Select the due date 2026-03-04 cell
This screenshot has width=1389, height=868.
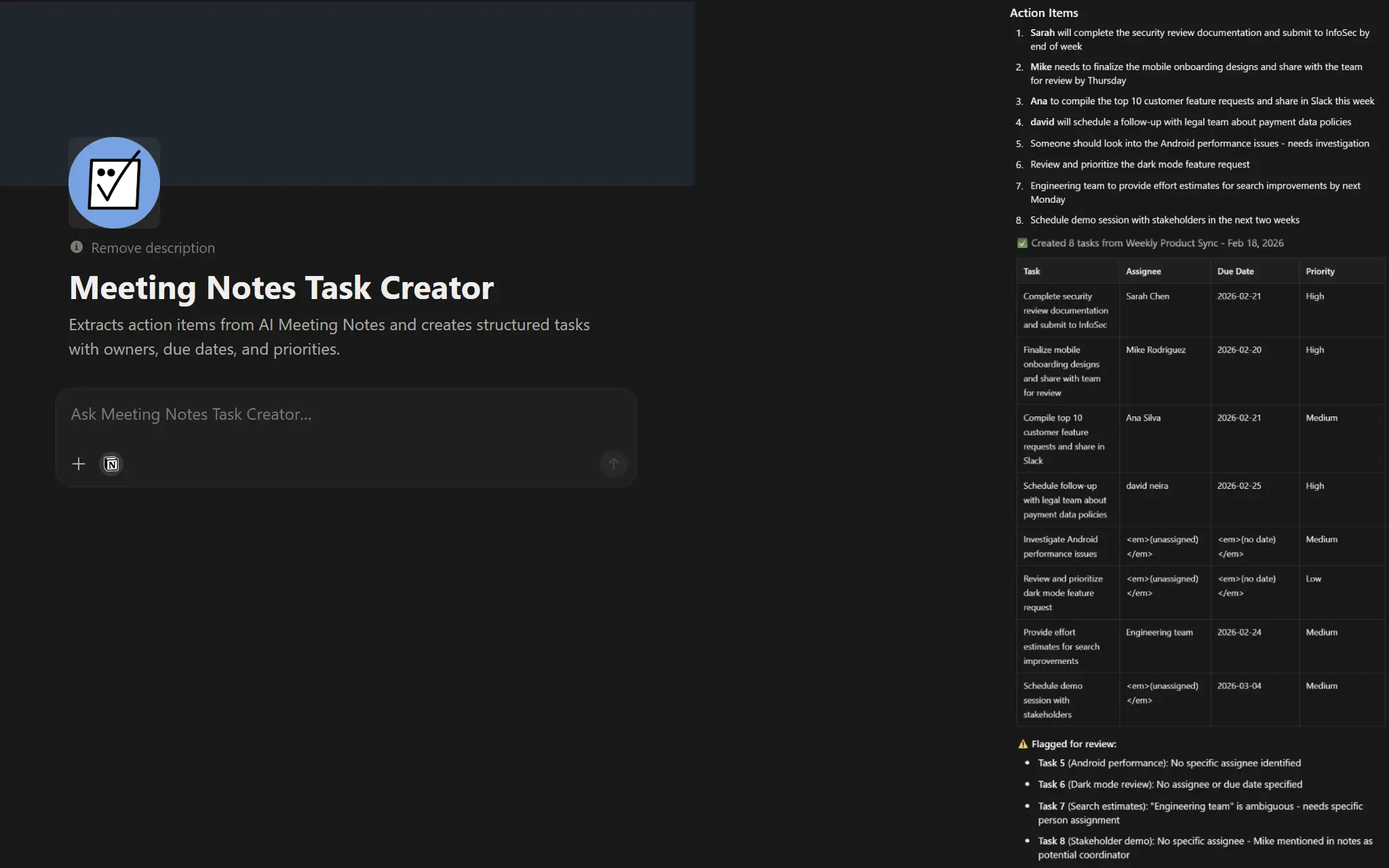[1239, 686]
